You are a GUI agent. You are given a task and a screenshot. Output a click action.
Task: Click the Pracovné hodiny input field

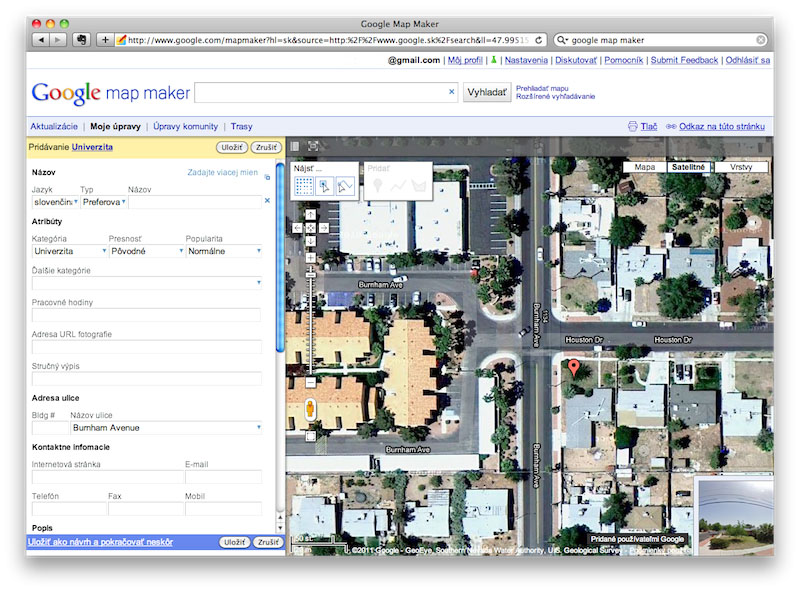[146, 315]
